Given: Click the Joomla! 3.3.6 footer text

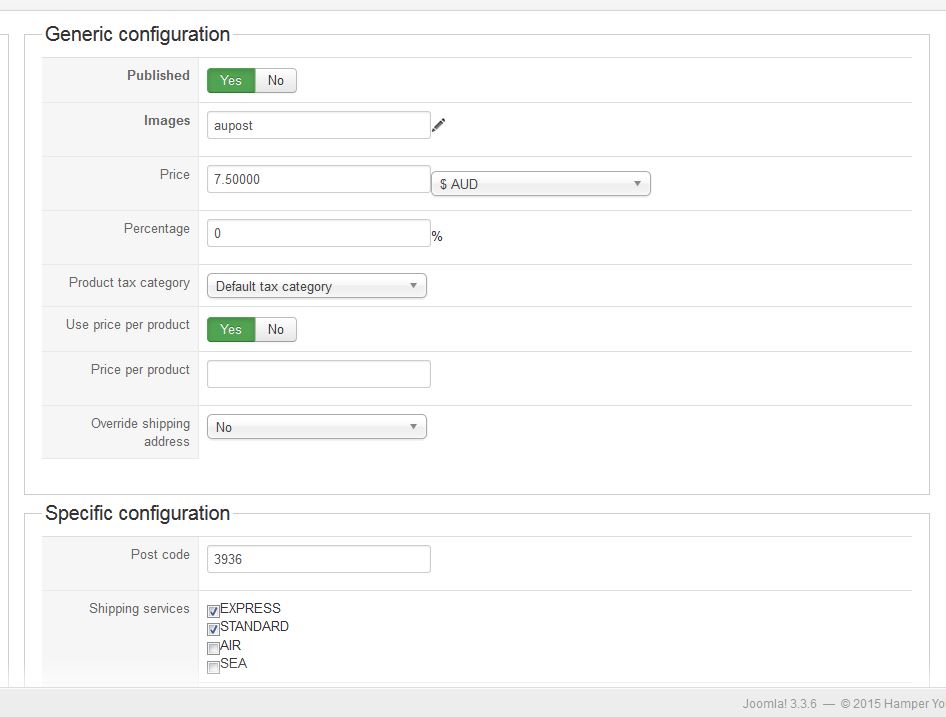Looking at the screenshot, I should (x=779, y=704).
